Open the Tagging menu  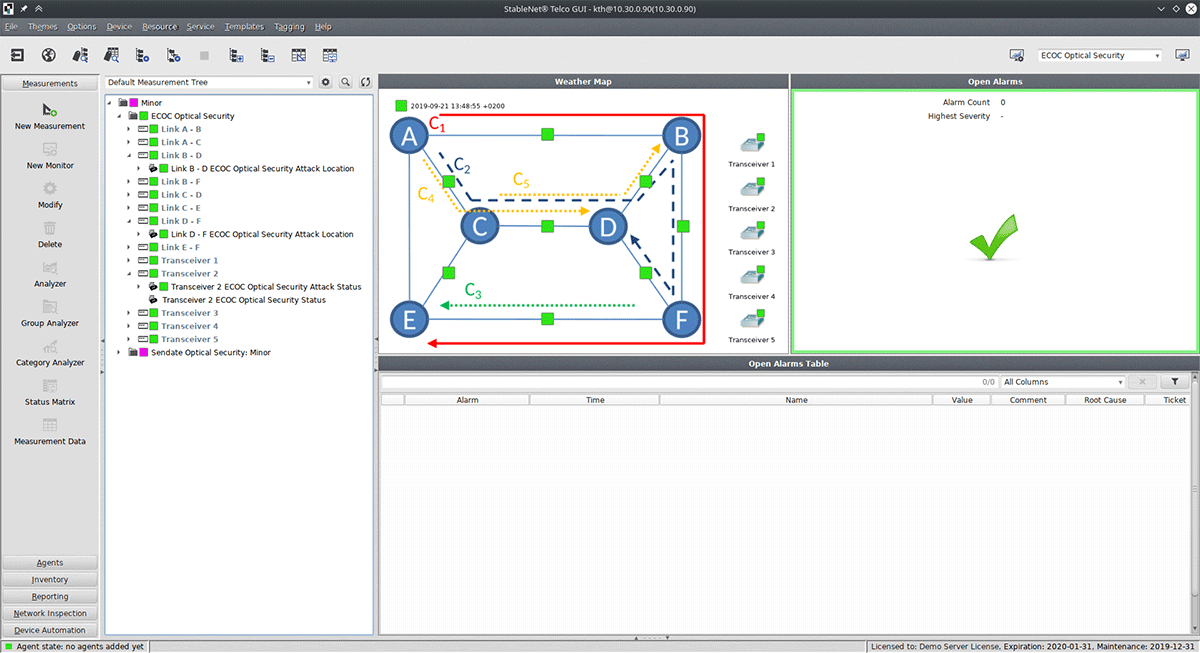(289, 26)
